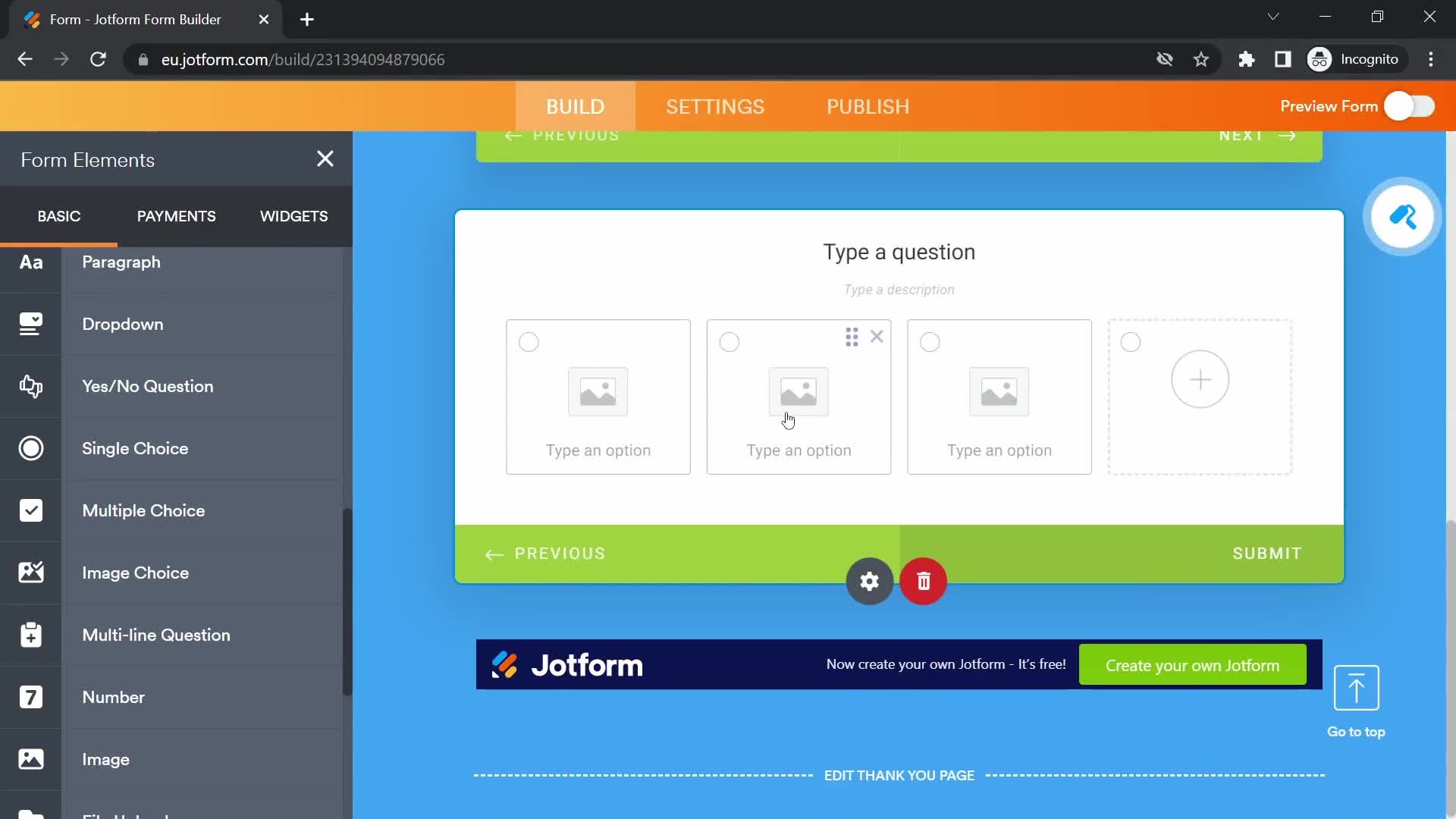Click the Multi-line Question sidebar icon
Viewport: 1456px width, 819px height.
(x=31, y=635)
